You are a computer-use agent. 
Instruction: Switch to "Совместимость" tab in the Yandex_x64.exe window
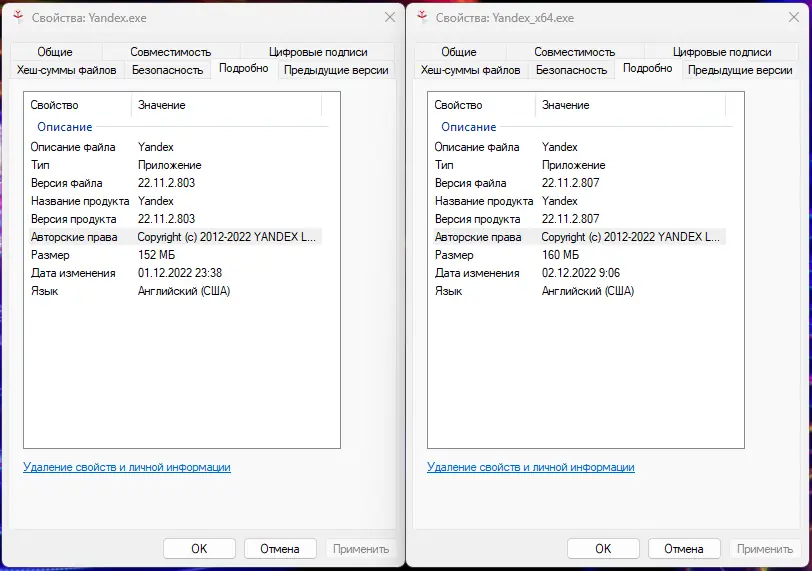click(x=574, y=52)
